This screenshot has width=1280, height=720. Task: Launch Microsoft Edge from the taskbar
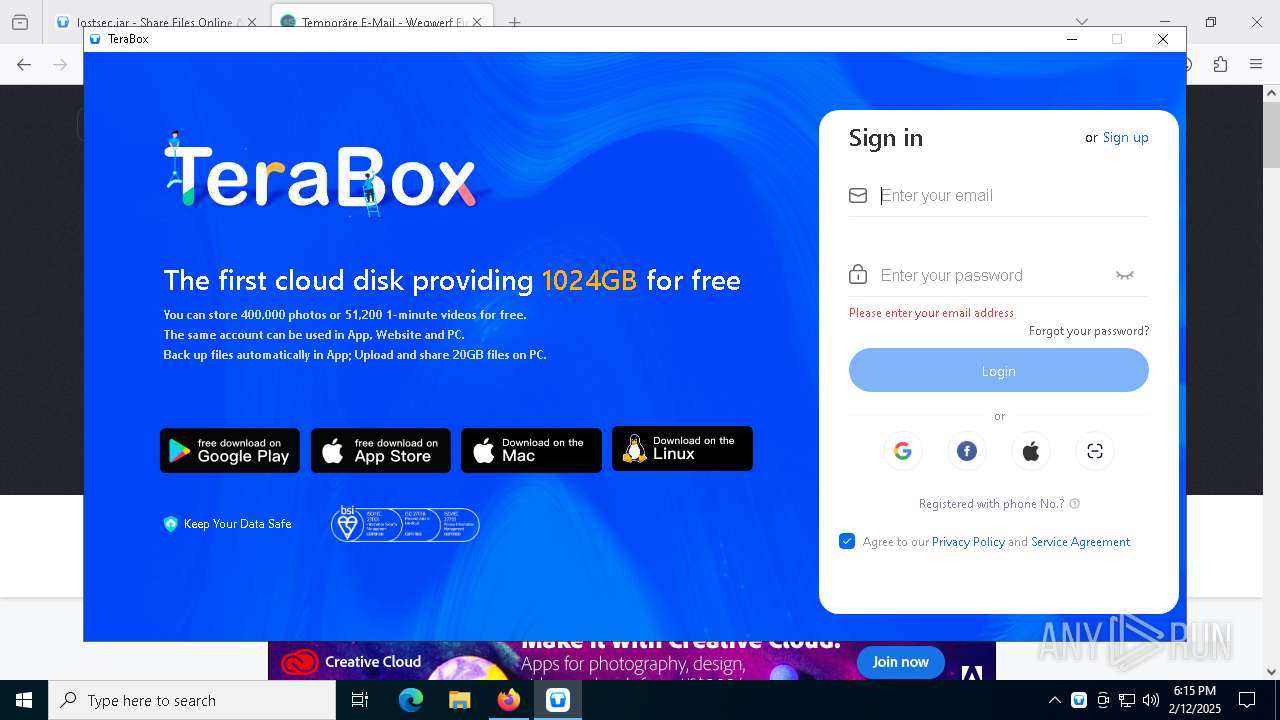click(x=411, y=700)
